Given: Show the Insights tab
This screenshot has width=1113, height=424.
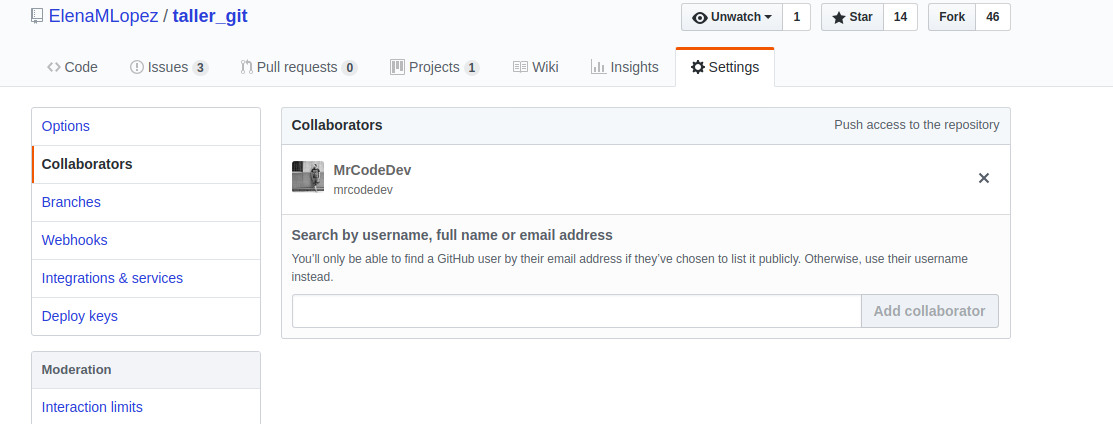Looking at the screenshot, I should [x=625, y=67].
